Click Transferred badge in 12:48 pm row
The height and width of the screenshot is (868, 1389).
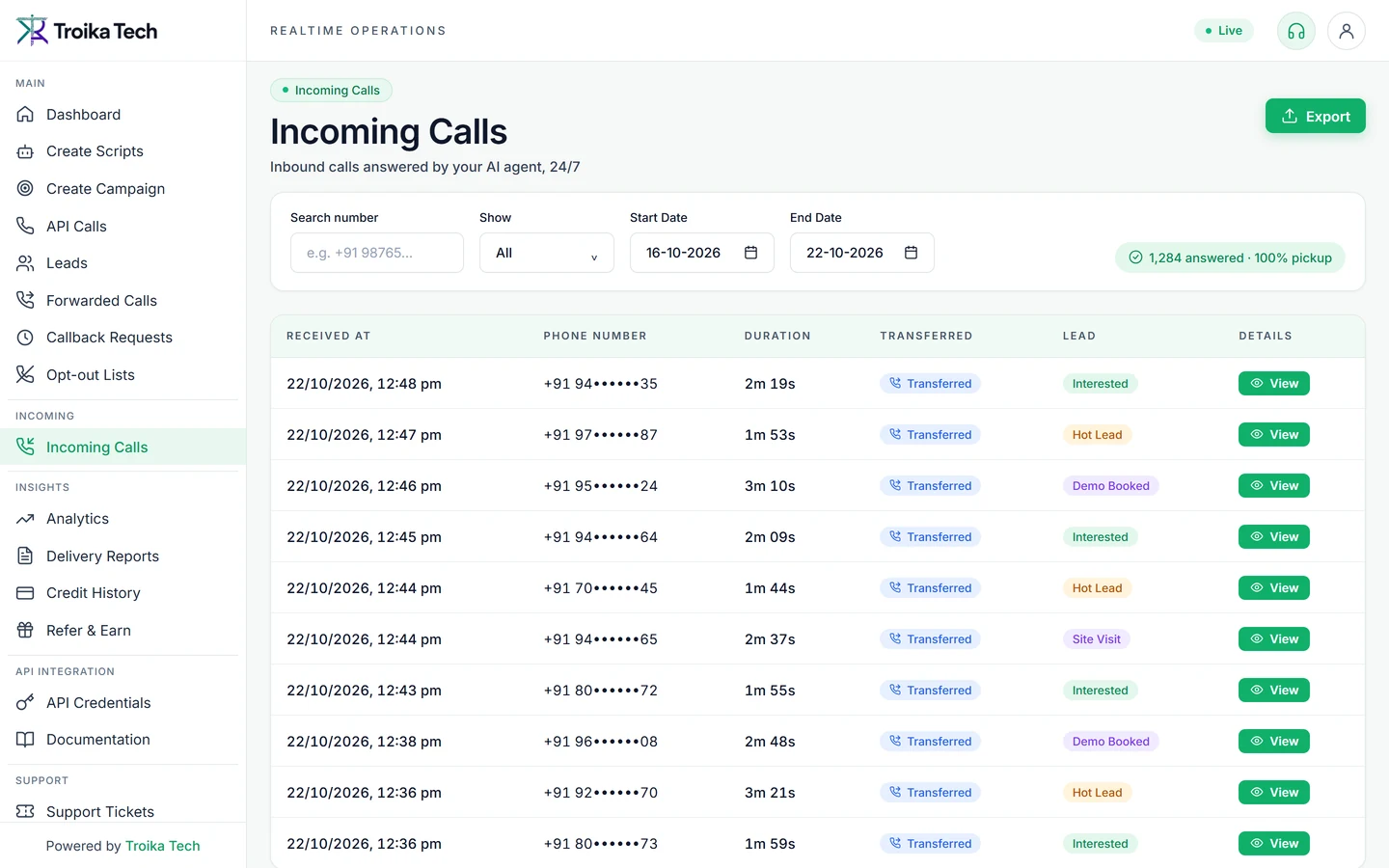[x=930, y=383]
